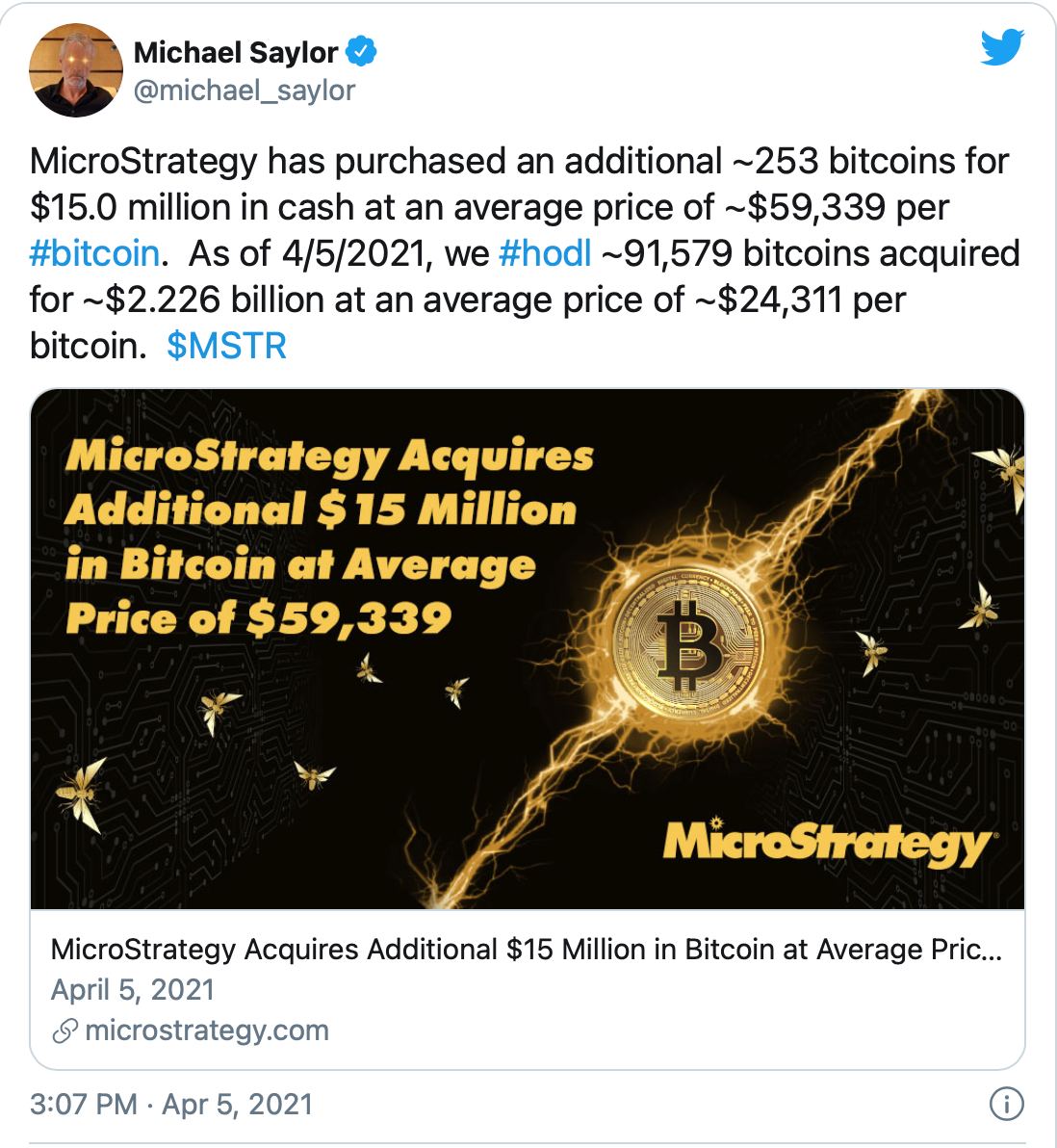The width and height of the screenshot is (1057, 1148).
Task: Open Michael Saylor's profile avatar
Action: point(76,70)
